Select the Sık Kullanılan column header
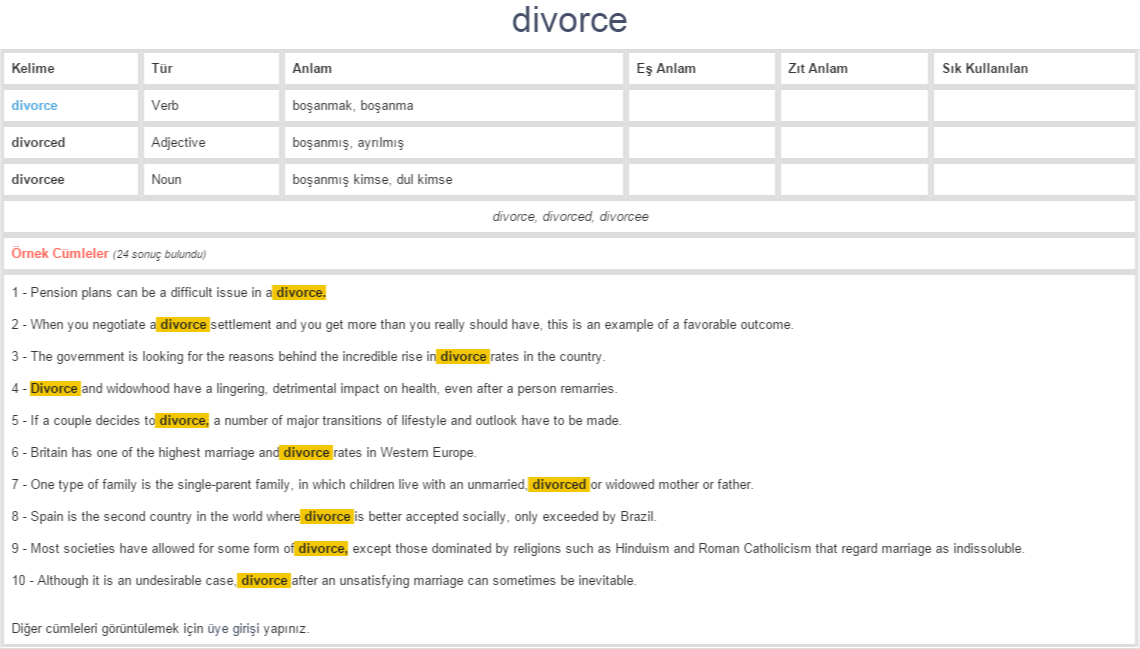 coord(985,69)
